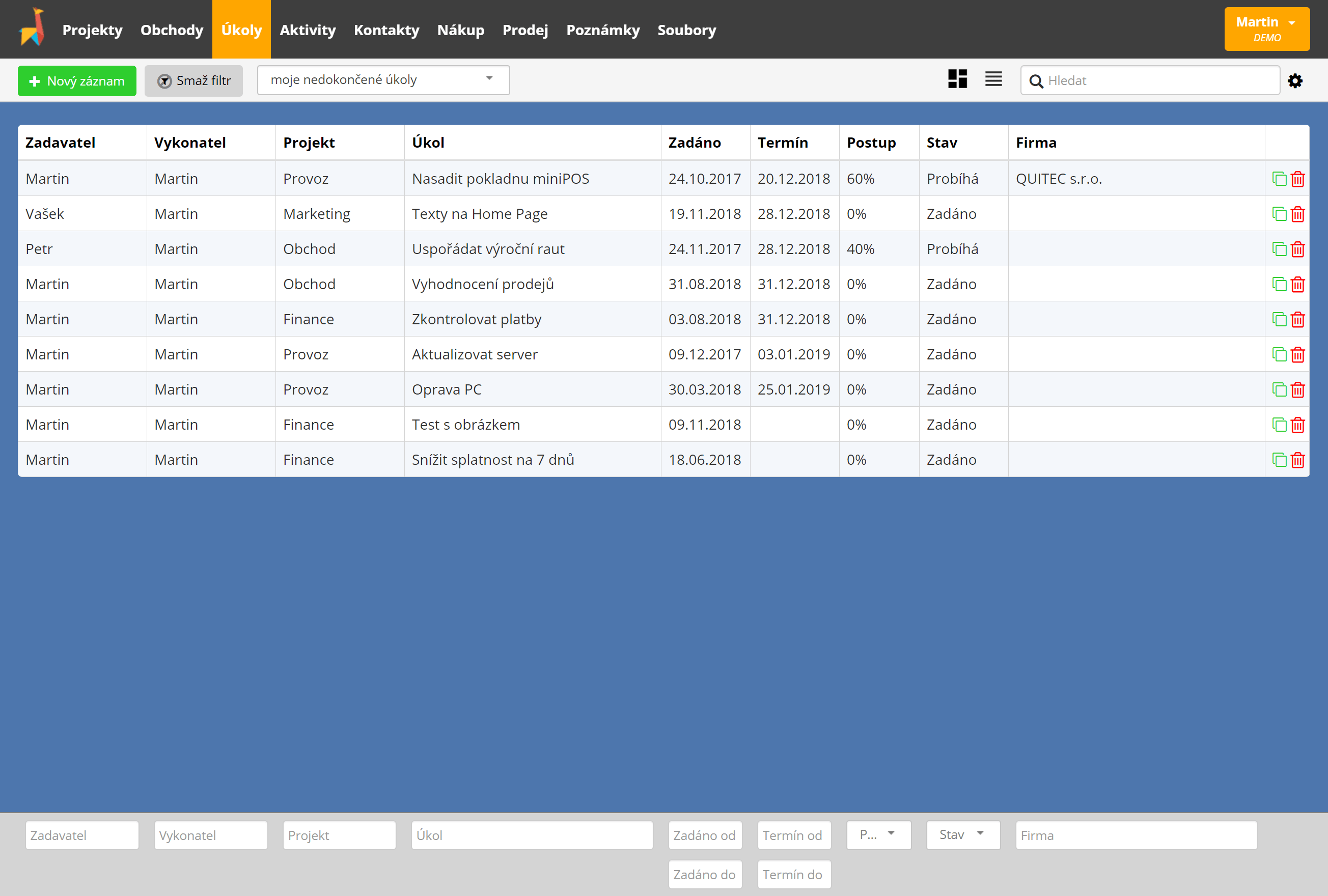
Task: Expand the Stav filter dropdown
Action: click(x=963, y=835)
